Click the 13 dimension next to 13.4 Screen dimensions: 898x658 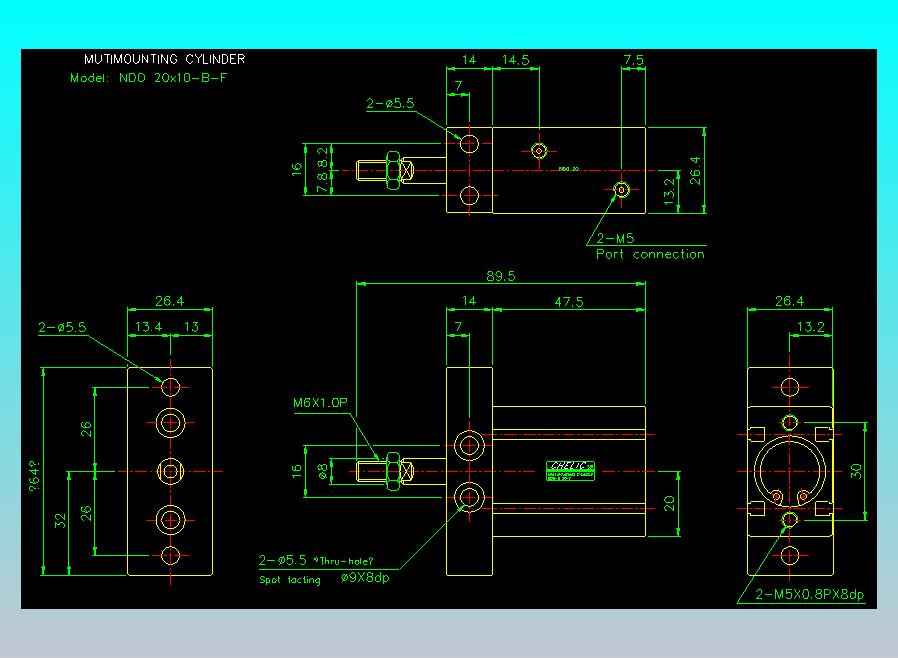tap(191, 327)
